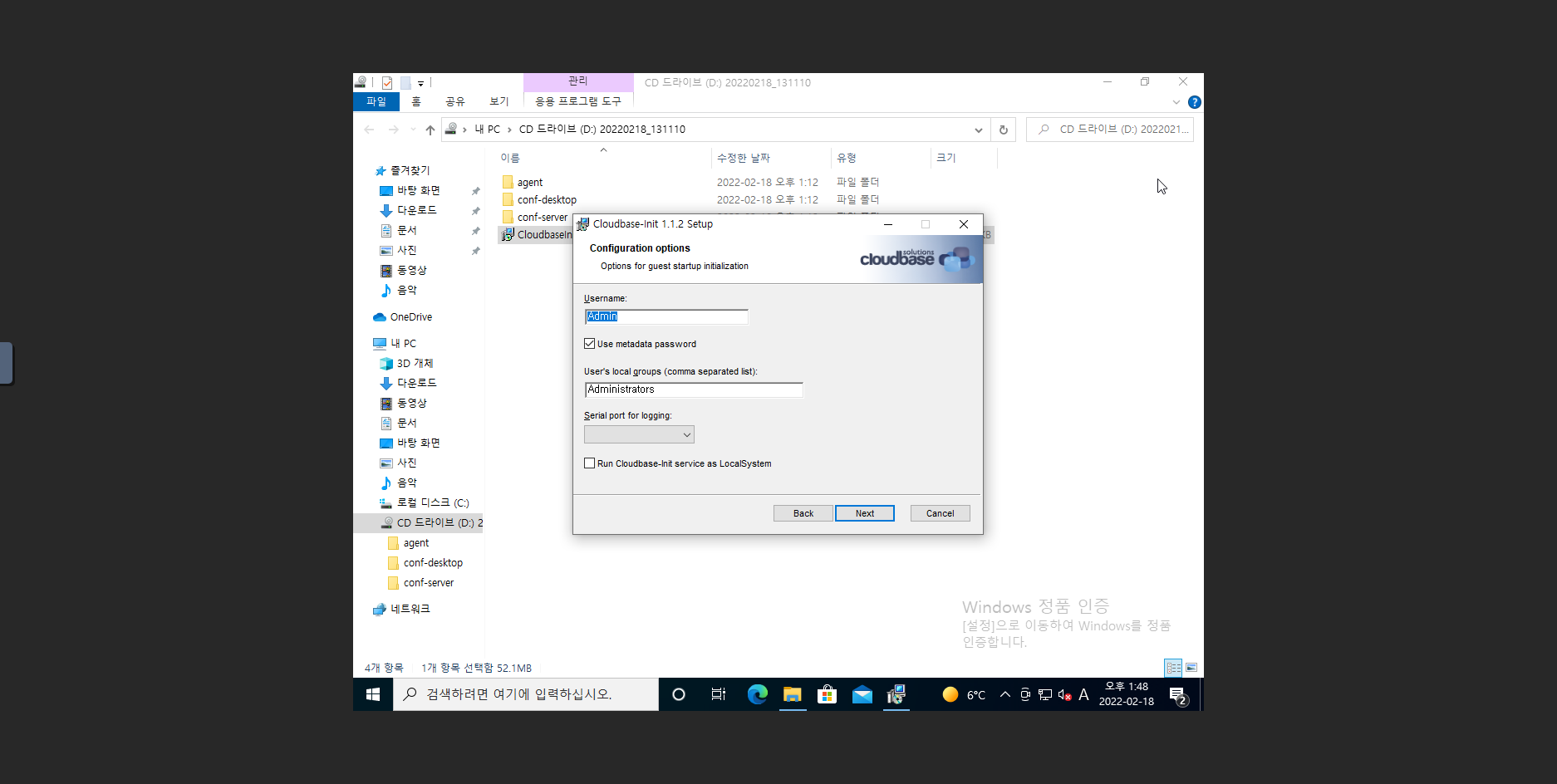This screenshot has height=784, width=1557.
Task: Launch Microsoft Edge from taskbar
Action: (757, 694)
